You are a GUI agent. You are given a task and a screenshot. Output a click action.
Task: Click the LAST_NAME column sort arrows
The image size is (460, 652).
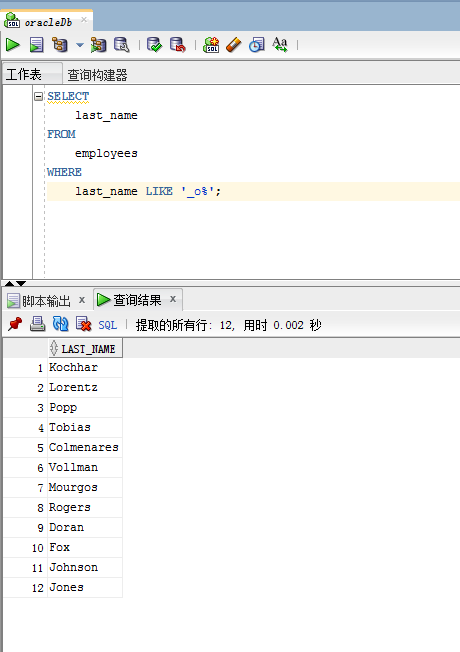coord(54,348)
